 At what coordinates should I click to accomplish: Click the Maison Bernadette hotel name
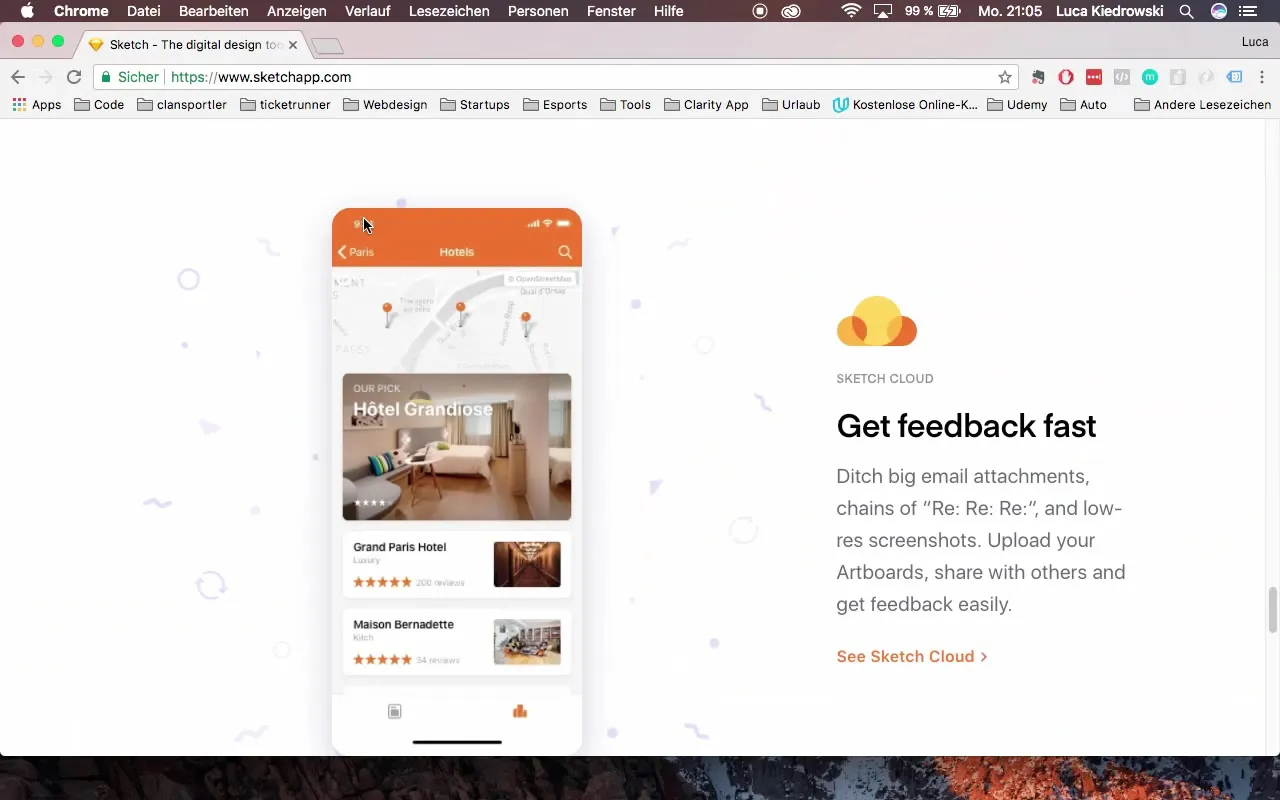403,624
